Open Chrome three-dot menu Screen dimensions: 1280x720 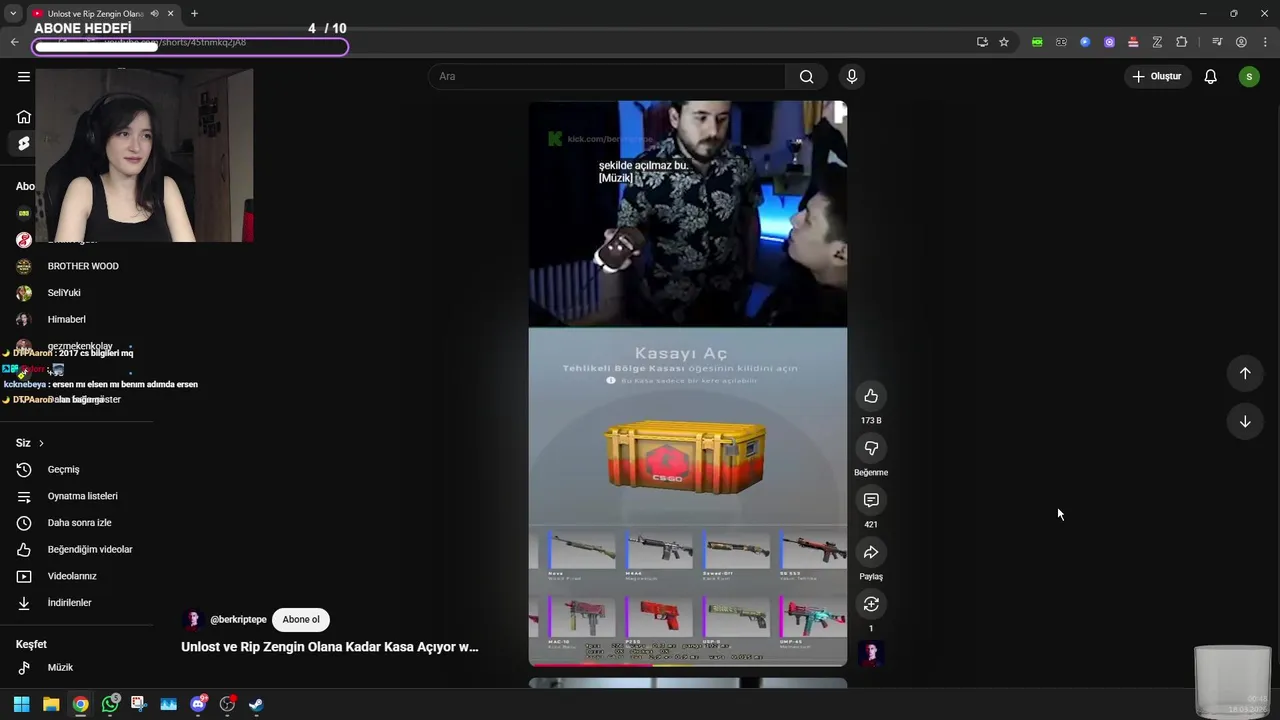1265,42
